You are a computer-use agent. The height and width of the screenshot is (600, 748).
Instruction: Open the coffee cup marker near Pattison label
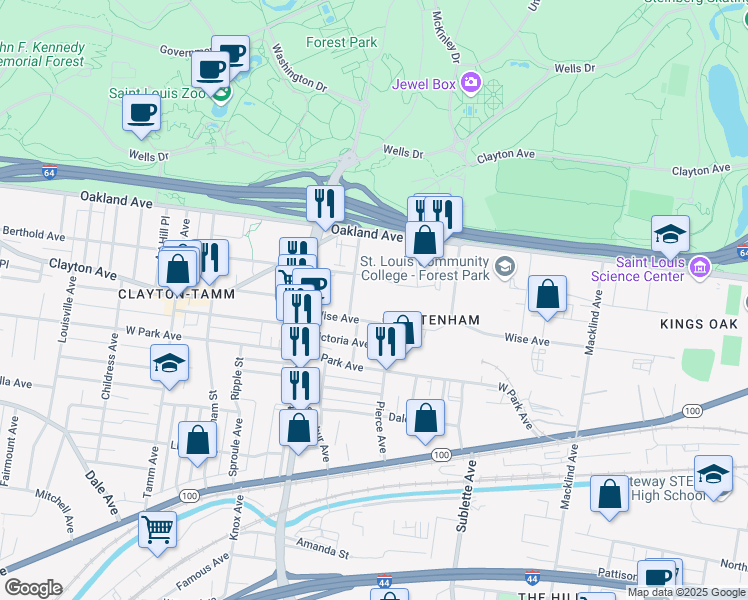click(657, 579)
